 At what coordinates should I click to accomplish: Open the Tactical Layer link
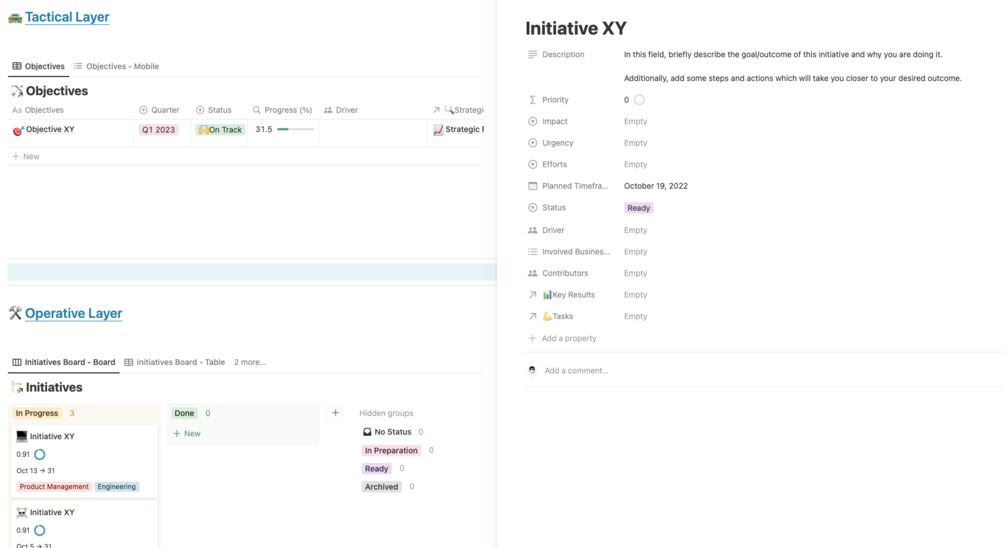(67, 17)
